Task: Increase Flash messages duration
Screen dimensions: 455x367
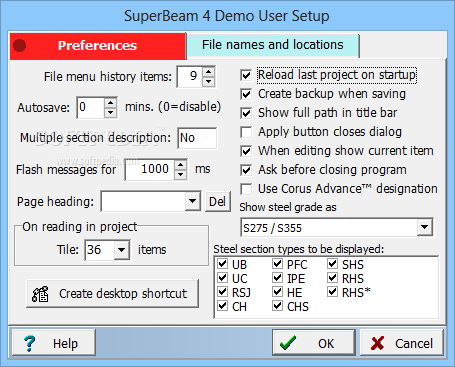Action: [180, 165]
